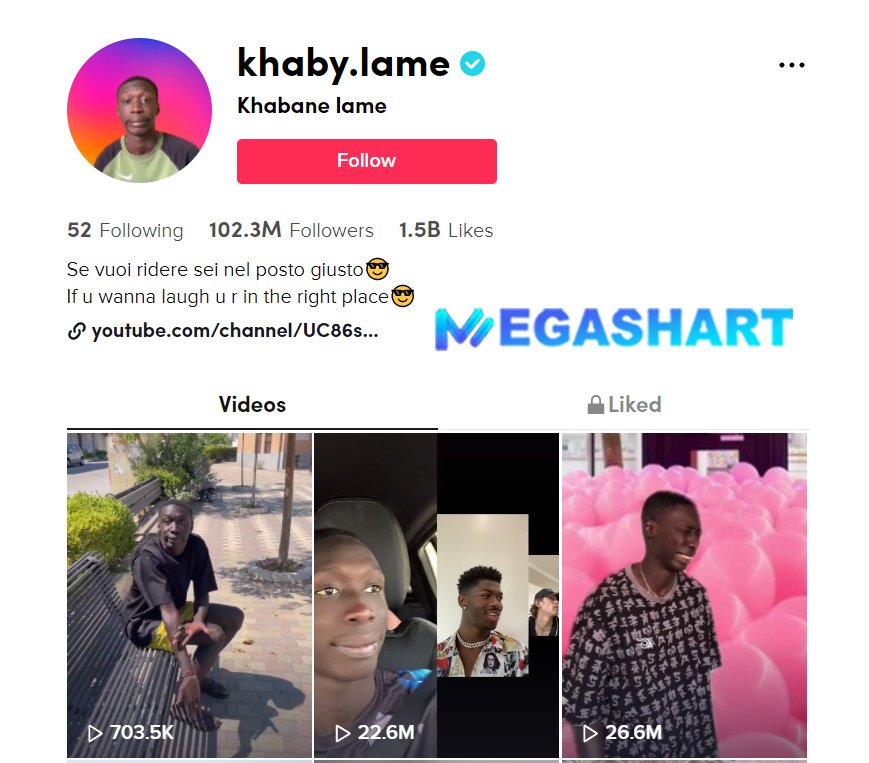869x763 pixels.
Task: Click the blue verified badge icon
Action: click(x=472, y=63)
